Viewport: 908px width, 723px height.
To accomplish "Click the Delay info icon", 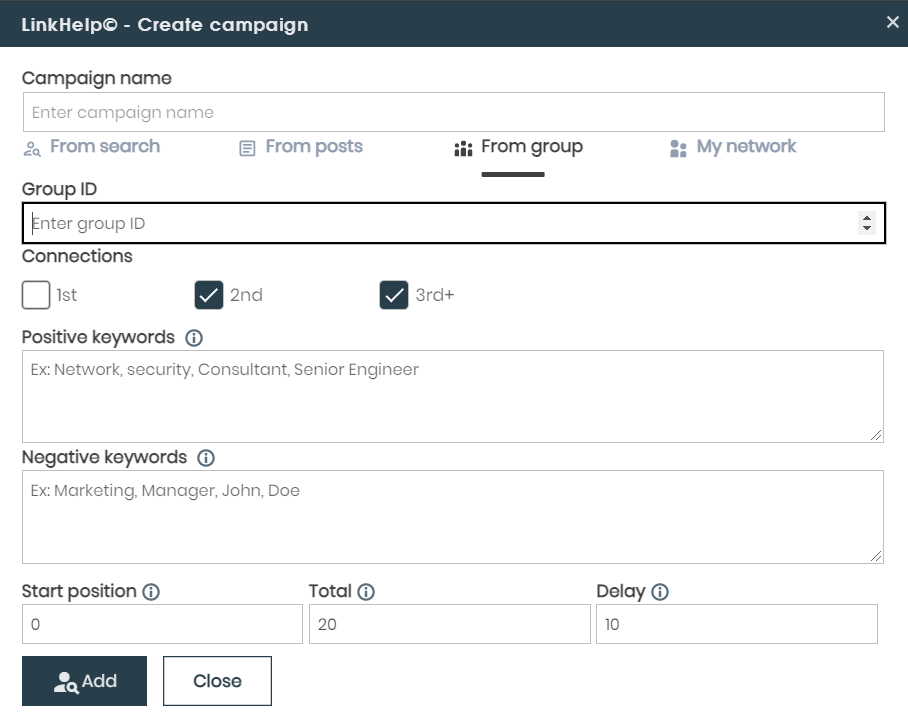I will (660, 592).
